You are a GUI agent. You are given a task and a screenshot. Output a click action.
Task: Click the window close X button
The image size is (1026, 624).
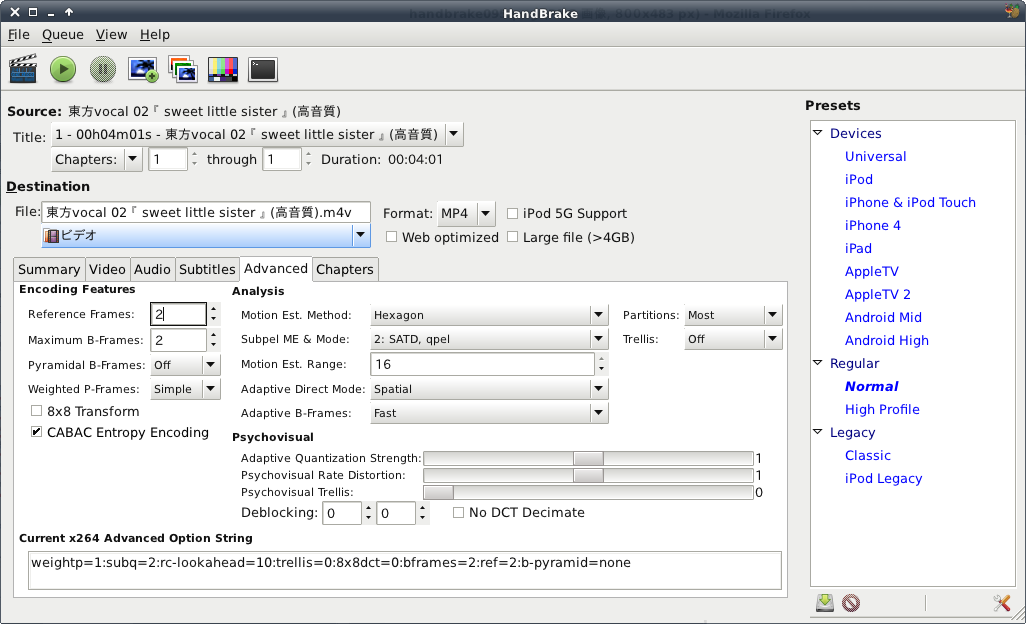coord(14,12)
